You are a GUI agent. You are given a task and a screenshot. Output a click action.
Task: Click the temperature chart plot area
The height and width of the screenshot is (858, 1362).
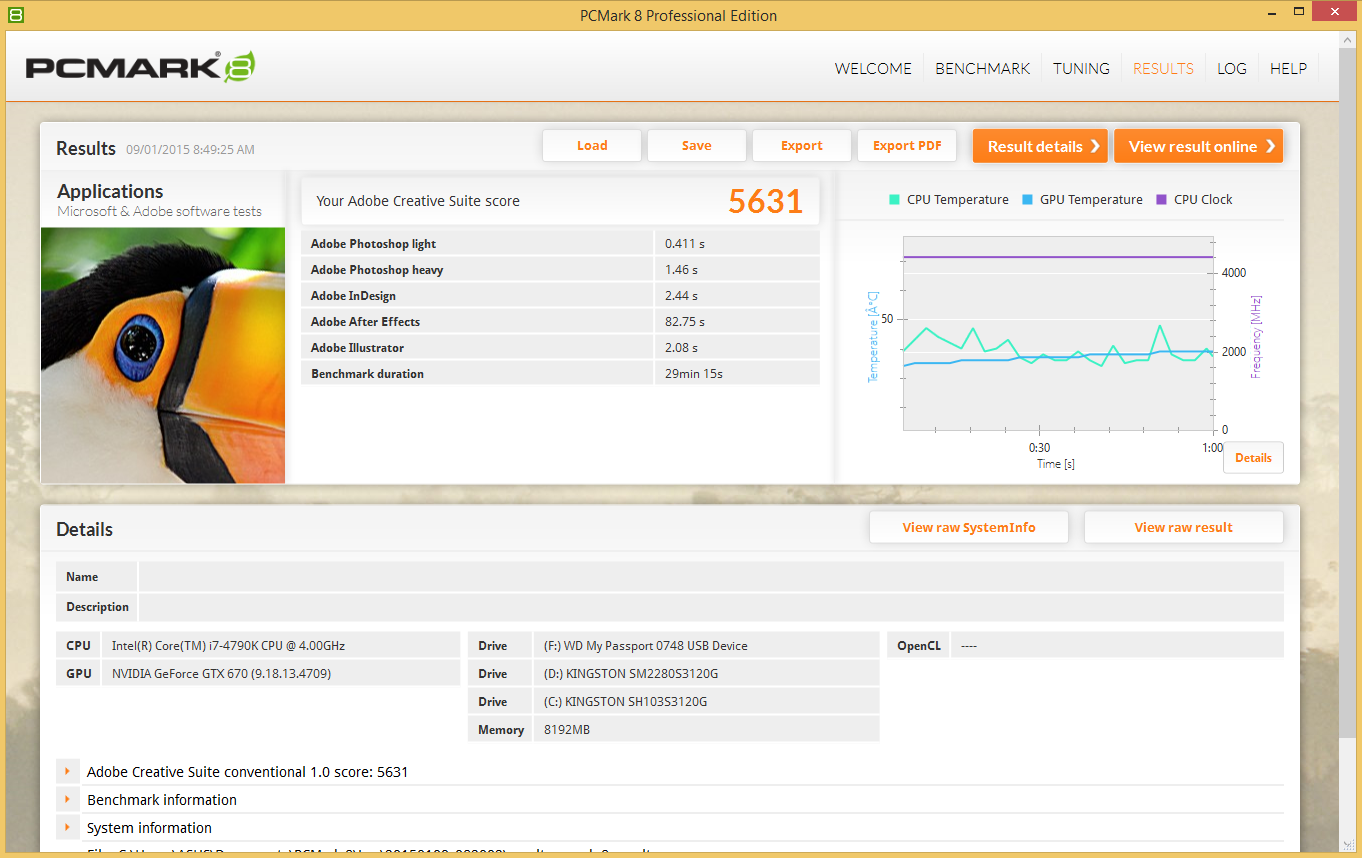pos(1058,334)
